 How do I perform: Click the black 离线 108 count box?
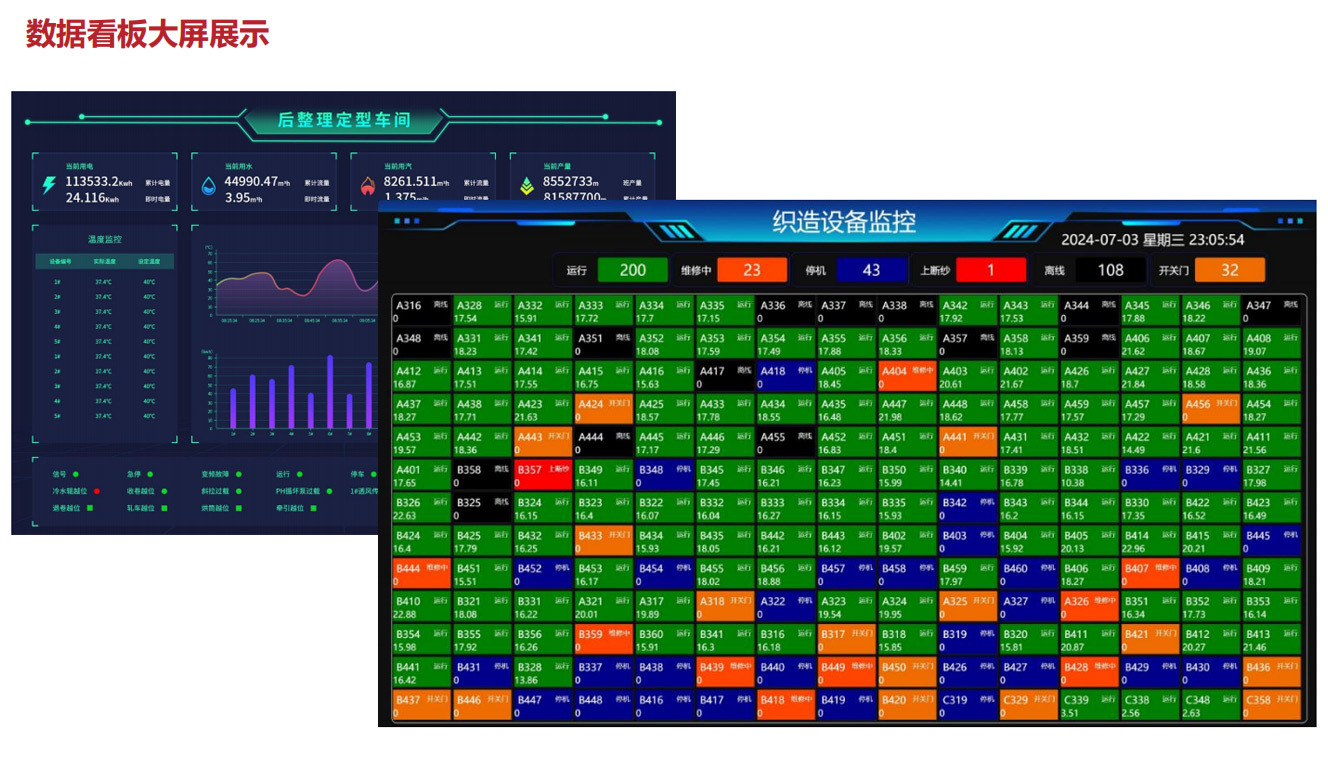click(x=1110, y=270)
